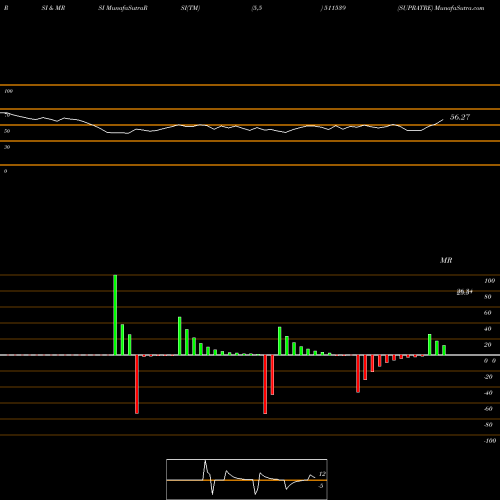Click the 50 label on RSI axis
500x500 pixels.
tap(7, 131)
